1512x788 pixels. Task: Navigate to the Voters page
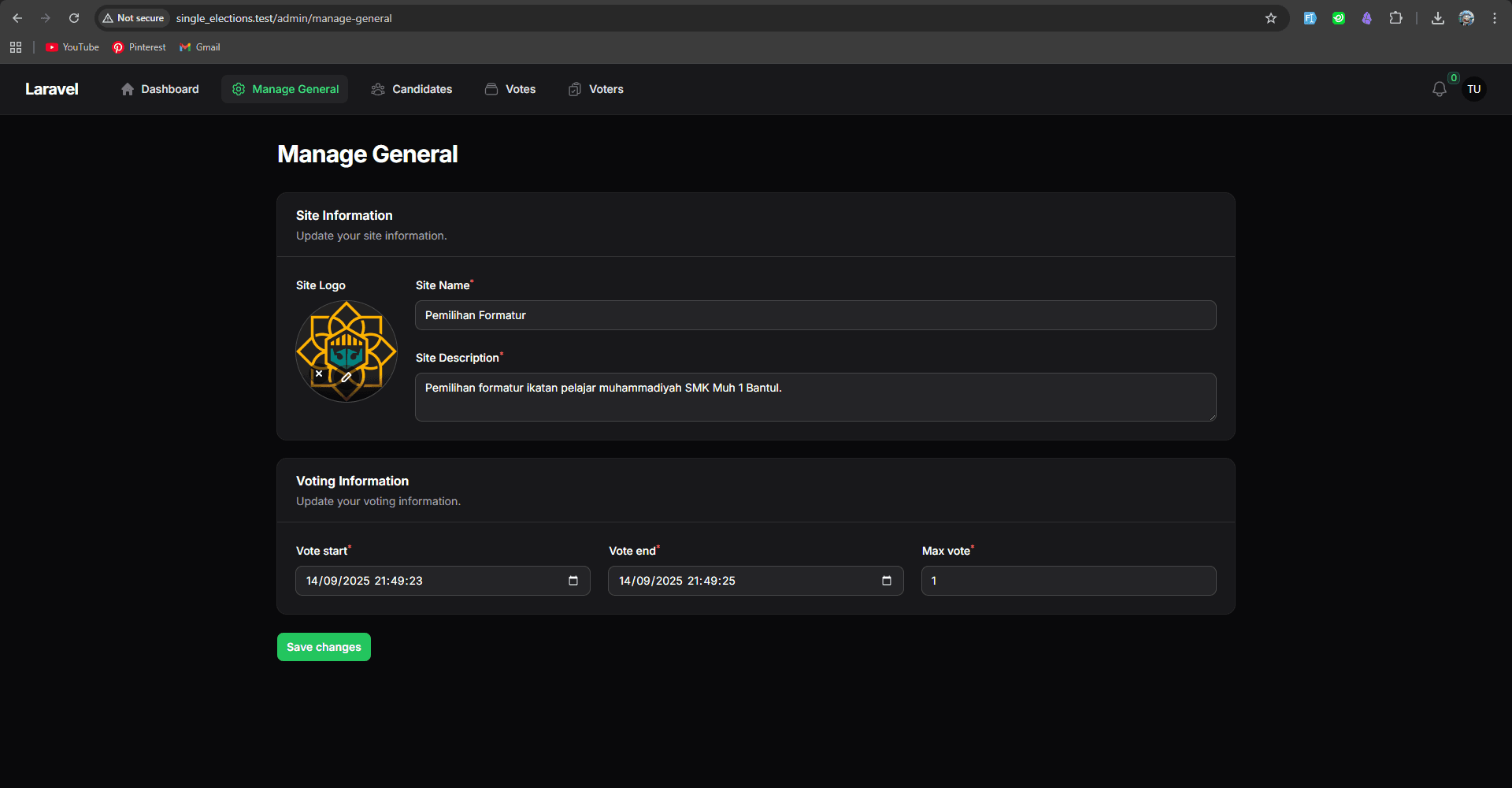pyautogui.click(x=596, y=90)
